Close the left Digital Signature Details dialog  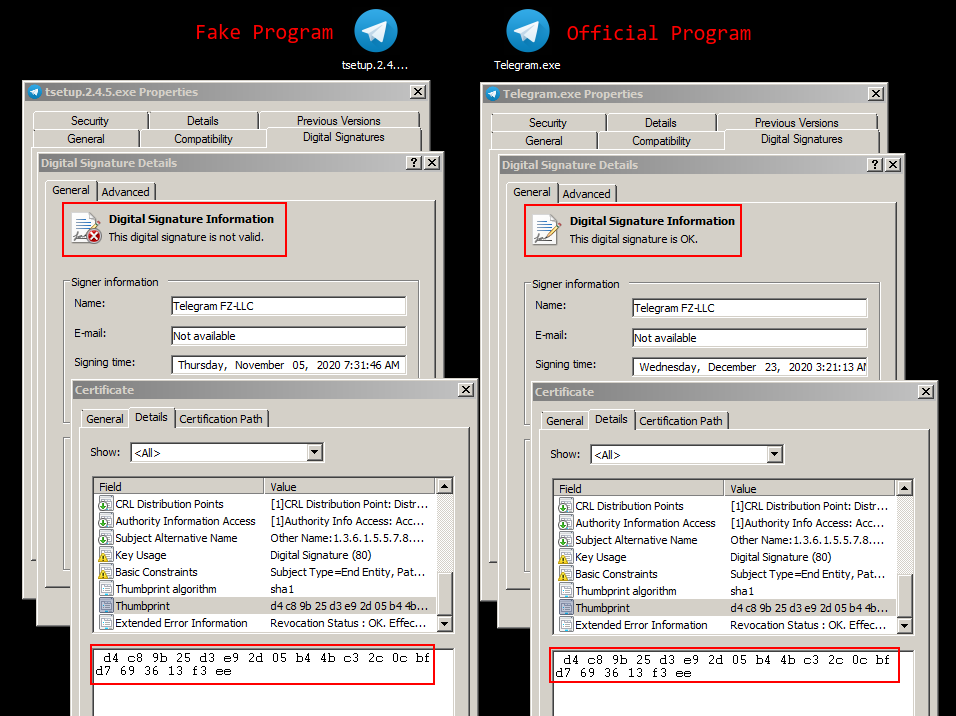[432, 162]
